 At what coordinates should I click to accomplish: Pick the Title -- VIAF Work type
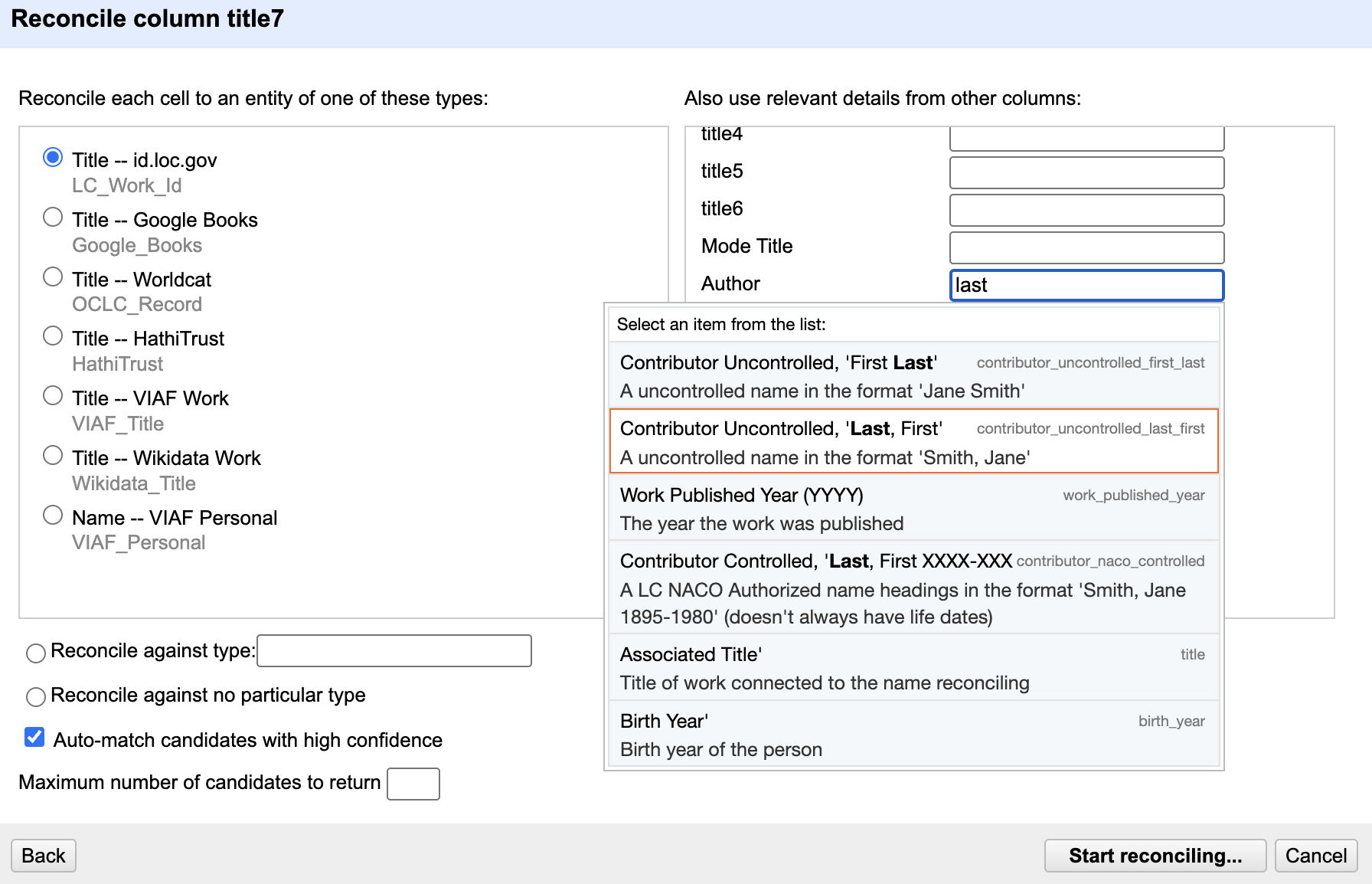coord(53,396)
